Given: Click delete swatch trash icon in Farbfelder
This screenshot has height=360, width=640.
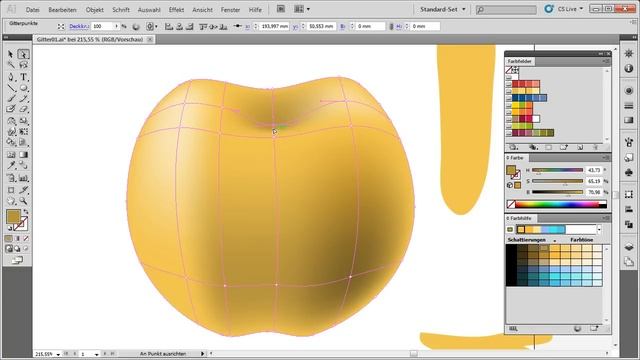Looking at the screenshot, I should click(596, 147).
